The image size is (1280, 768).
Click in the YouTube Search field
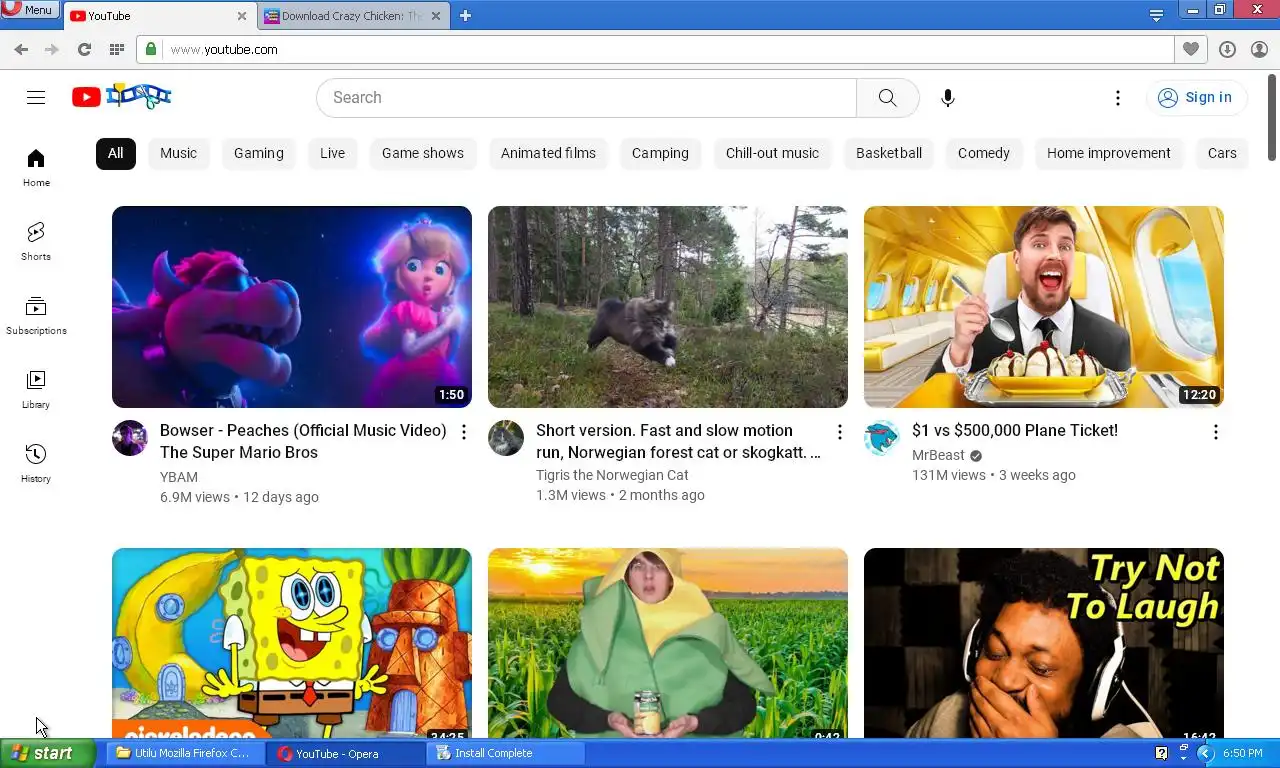pos(587,97)
